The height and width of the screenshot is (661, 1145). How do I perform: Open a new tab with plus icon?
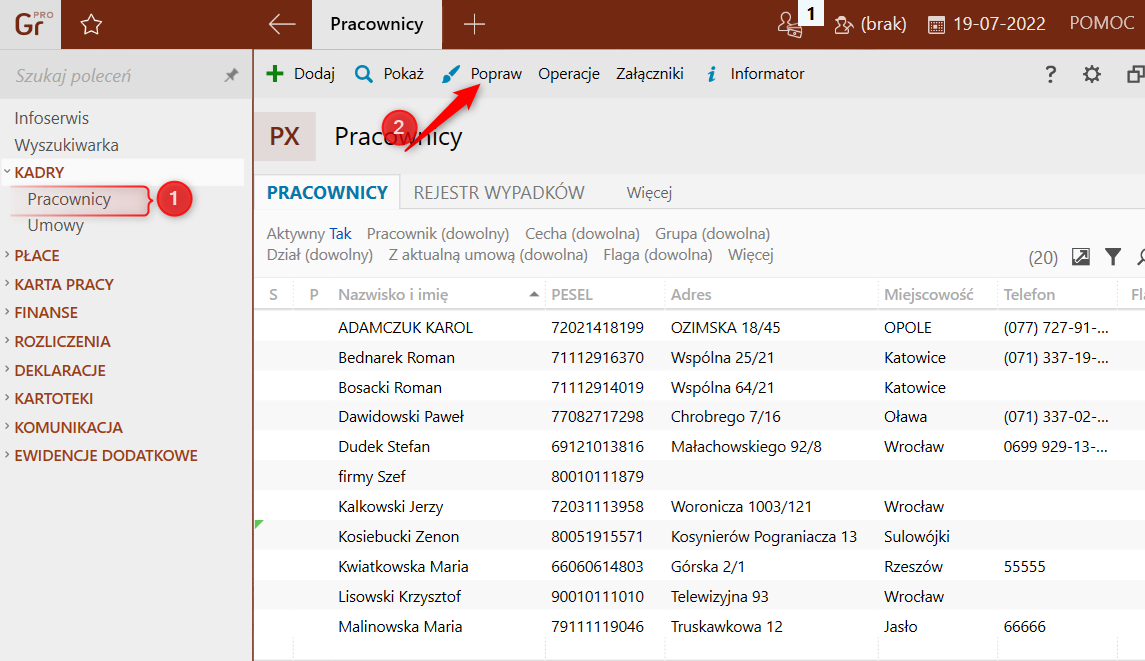474,25
